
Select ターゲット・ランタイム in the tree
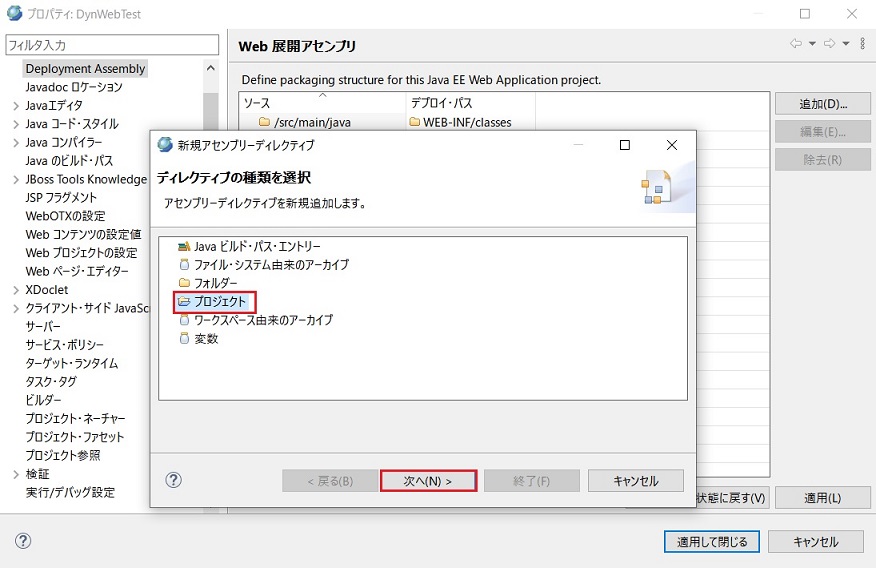(72, 364)
